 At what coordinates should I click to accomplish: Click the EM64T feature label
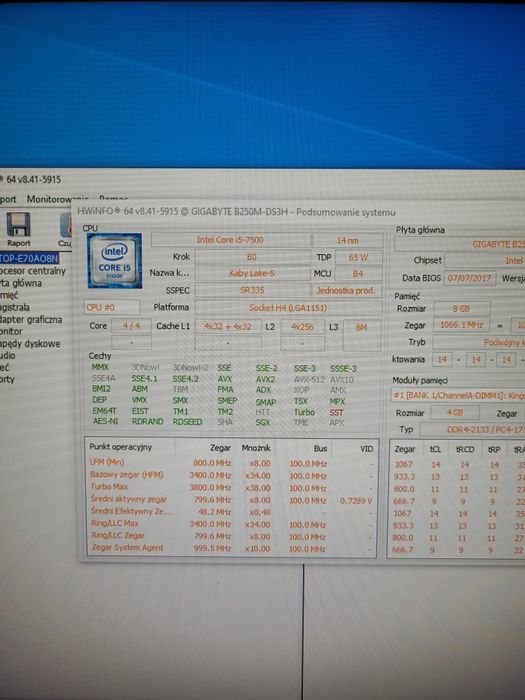pyautogui.click(x=104, y=410)
